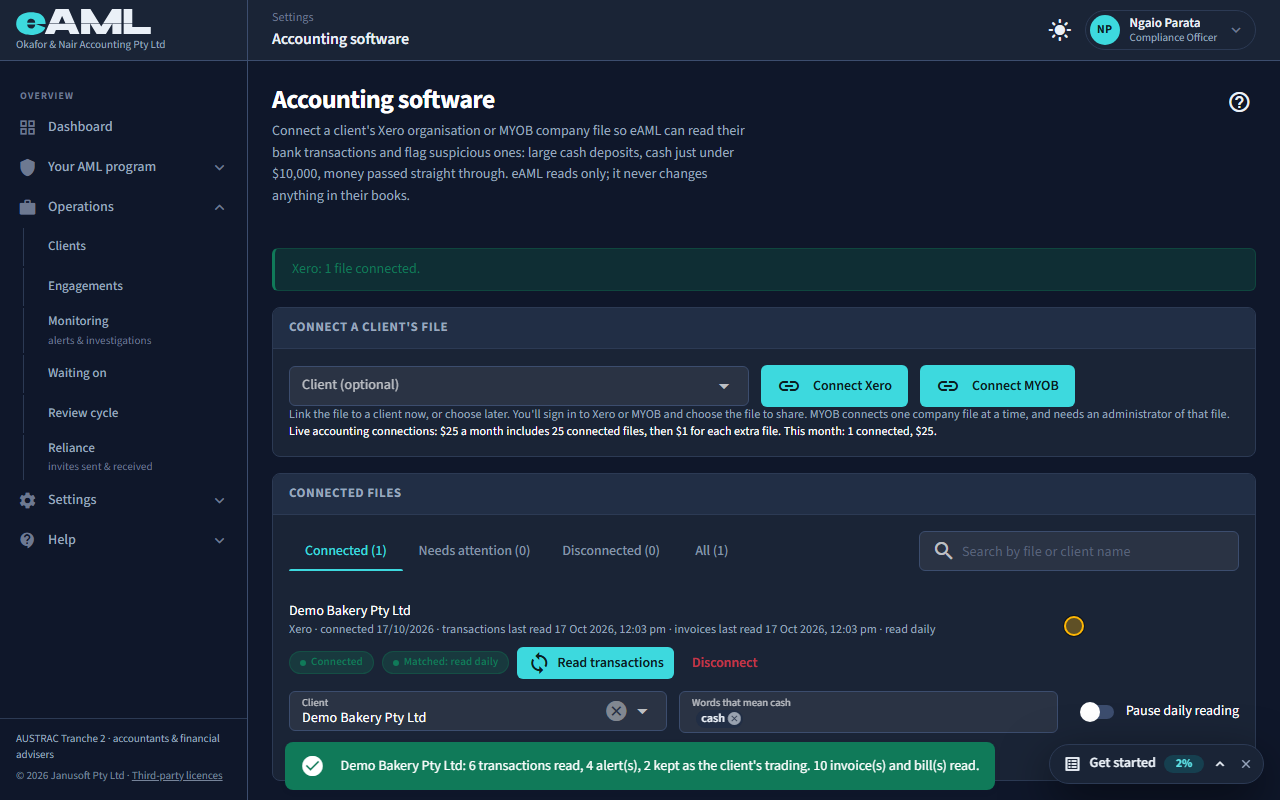
Task: Click the search by file or client field
Action: pos(1079,551)
